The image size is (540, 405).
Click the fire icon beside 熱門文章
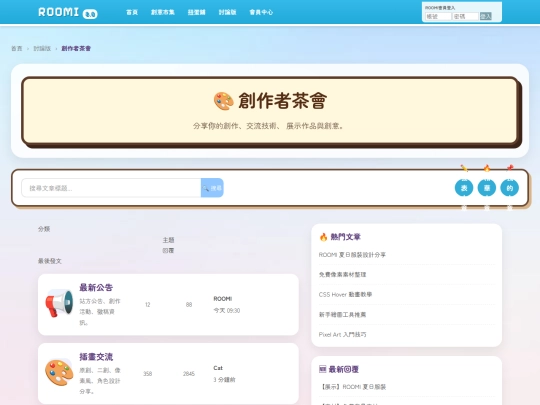point(323,237)
